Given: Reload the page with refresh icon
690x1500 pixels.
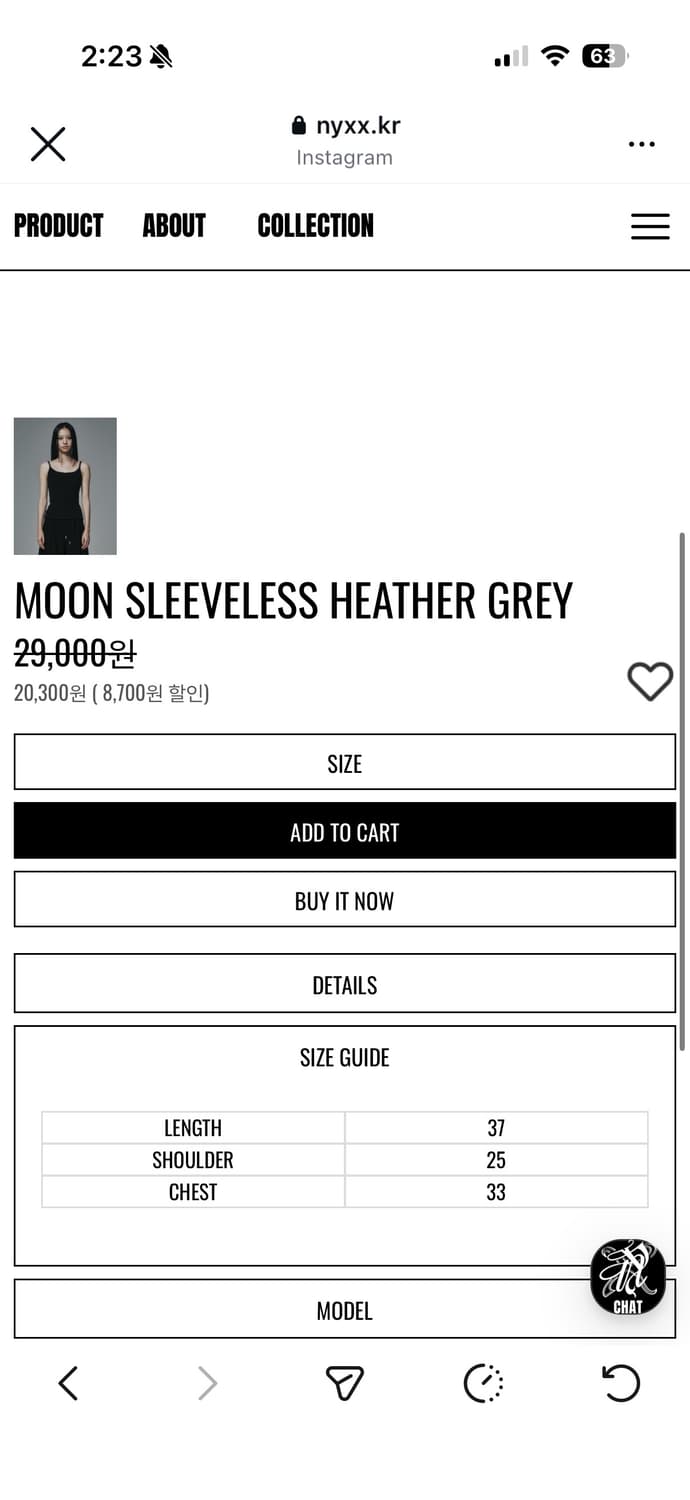Looking at the screenshot, I should click(621, 1384).
